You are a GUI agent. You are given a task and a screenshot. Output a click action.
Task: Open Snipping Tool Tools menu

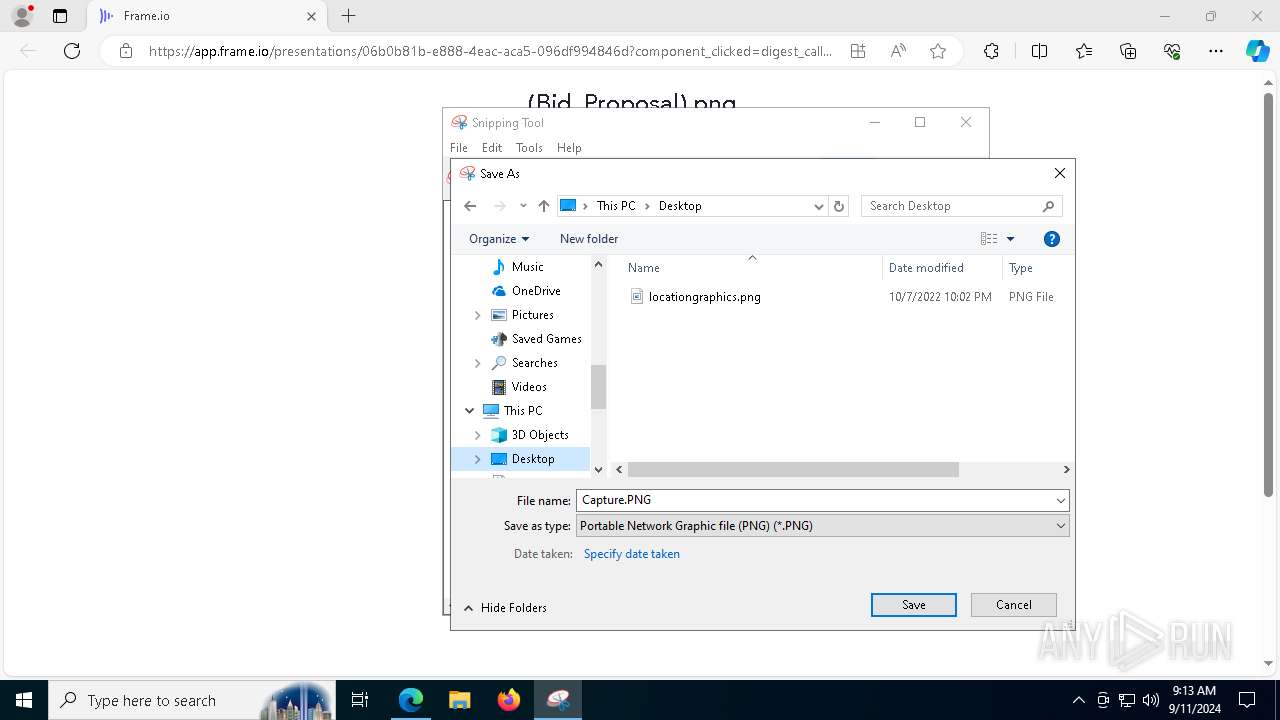pyautogui.click(x=529, y=148)
